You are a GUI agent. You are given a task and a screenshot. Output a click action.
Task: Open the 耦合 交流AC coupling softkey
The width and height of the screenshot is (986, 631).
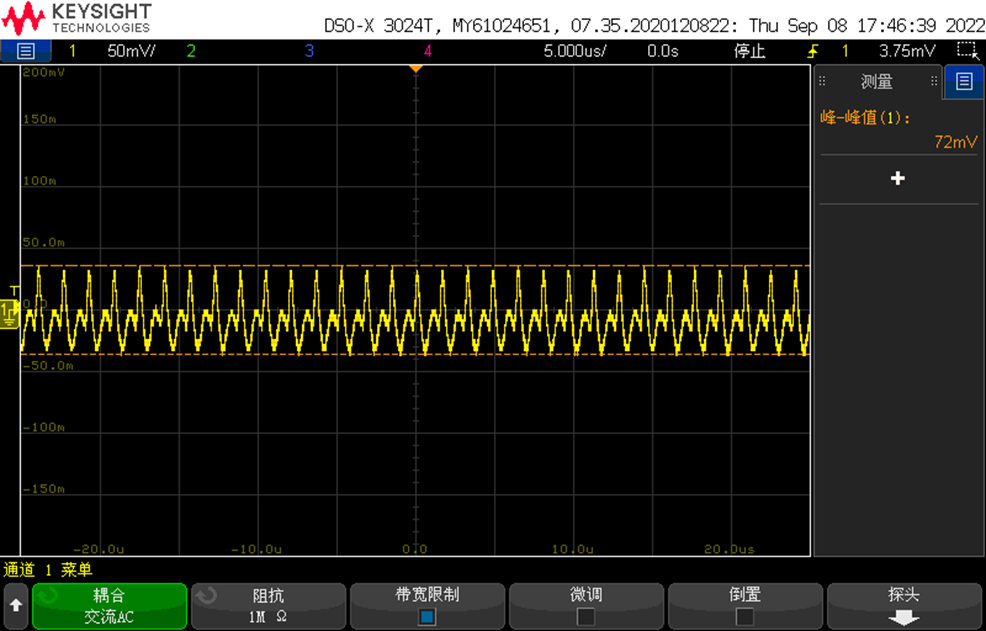(x=109, y=606)
